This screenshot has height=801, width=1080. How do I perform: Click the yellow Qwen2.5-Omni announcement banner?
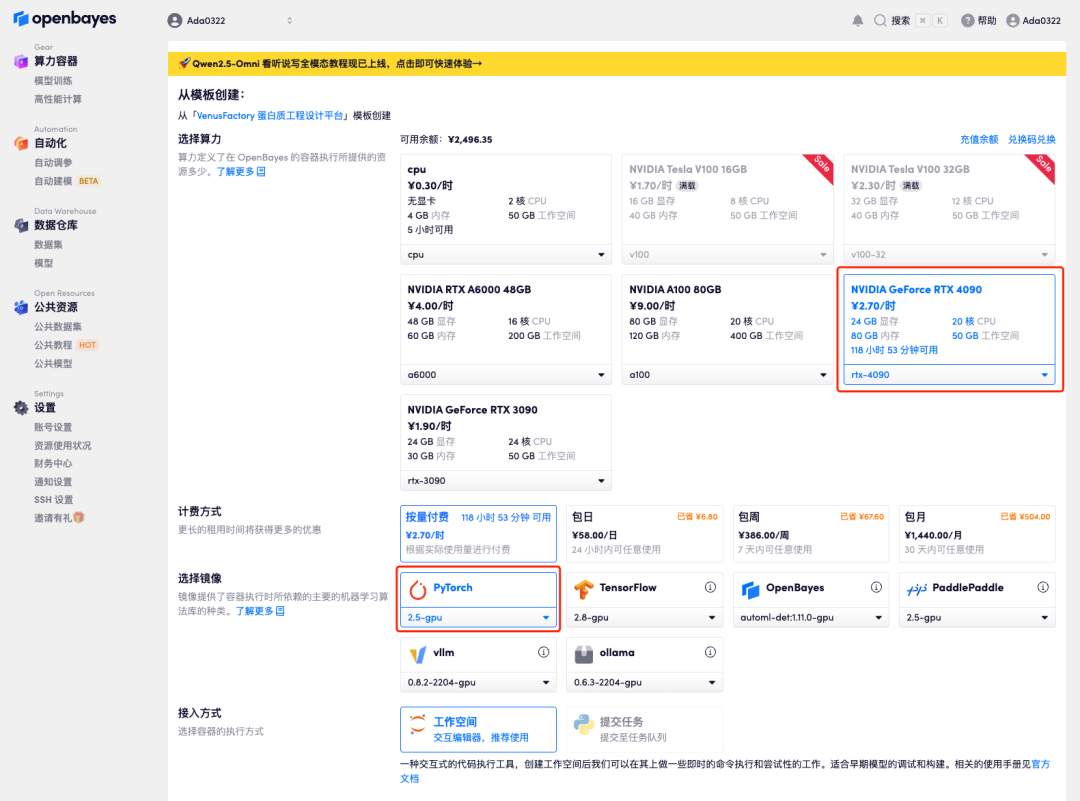(611, 64)
